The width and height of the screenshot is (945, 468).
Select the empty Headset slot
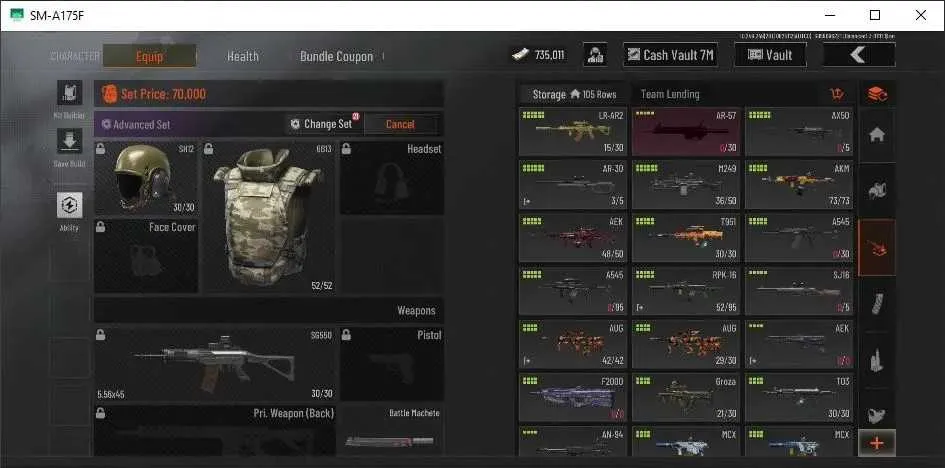click(x=392, y=178)
